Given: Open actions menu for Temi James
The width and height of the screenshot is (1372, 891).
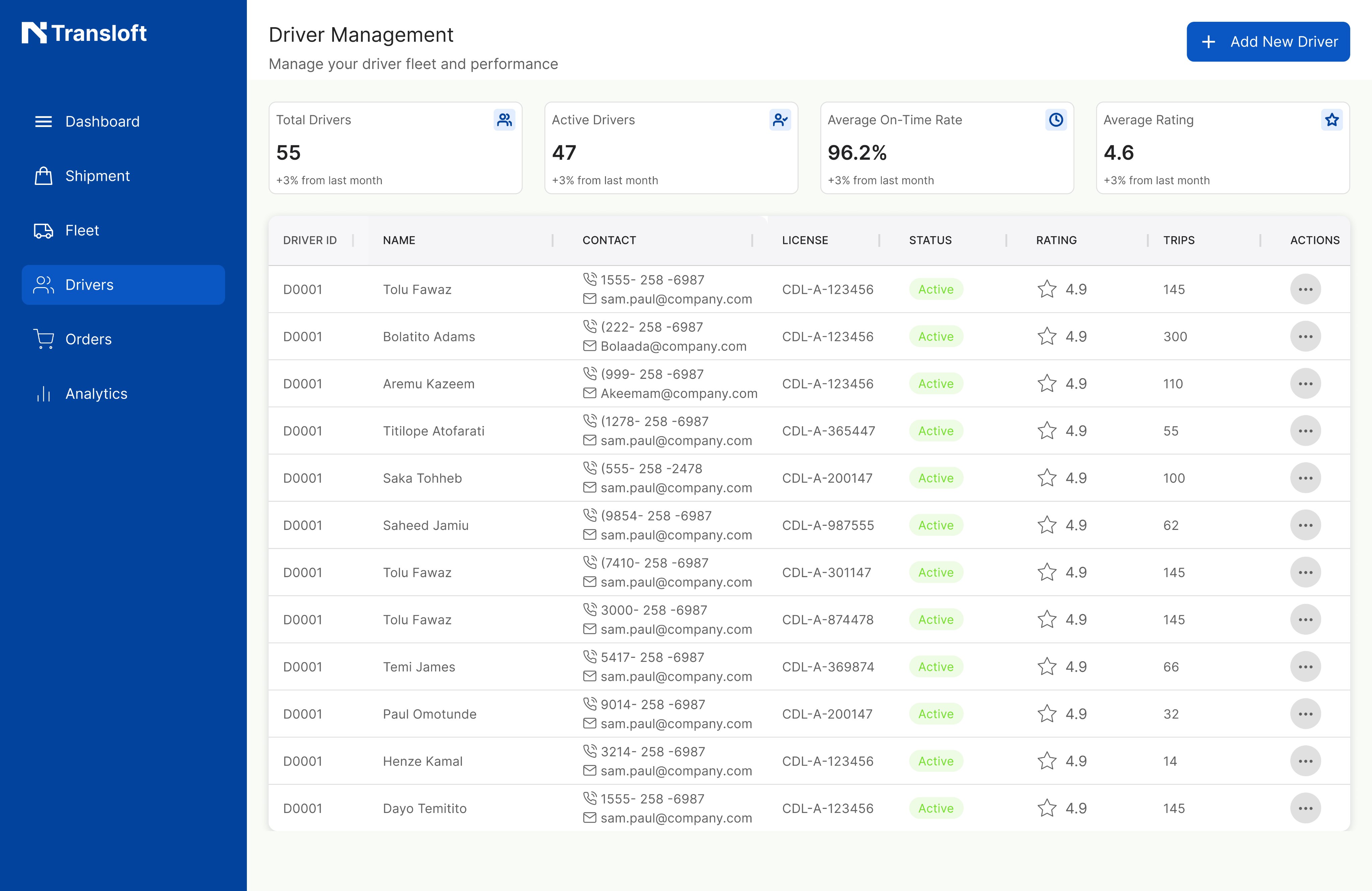Looking at the screenshot, I should pyautogui.click(x=1305, y=667).
